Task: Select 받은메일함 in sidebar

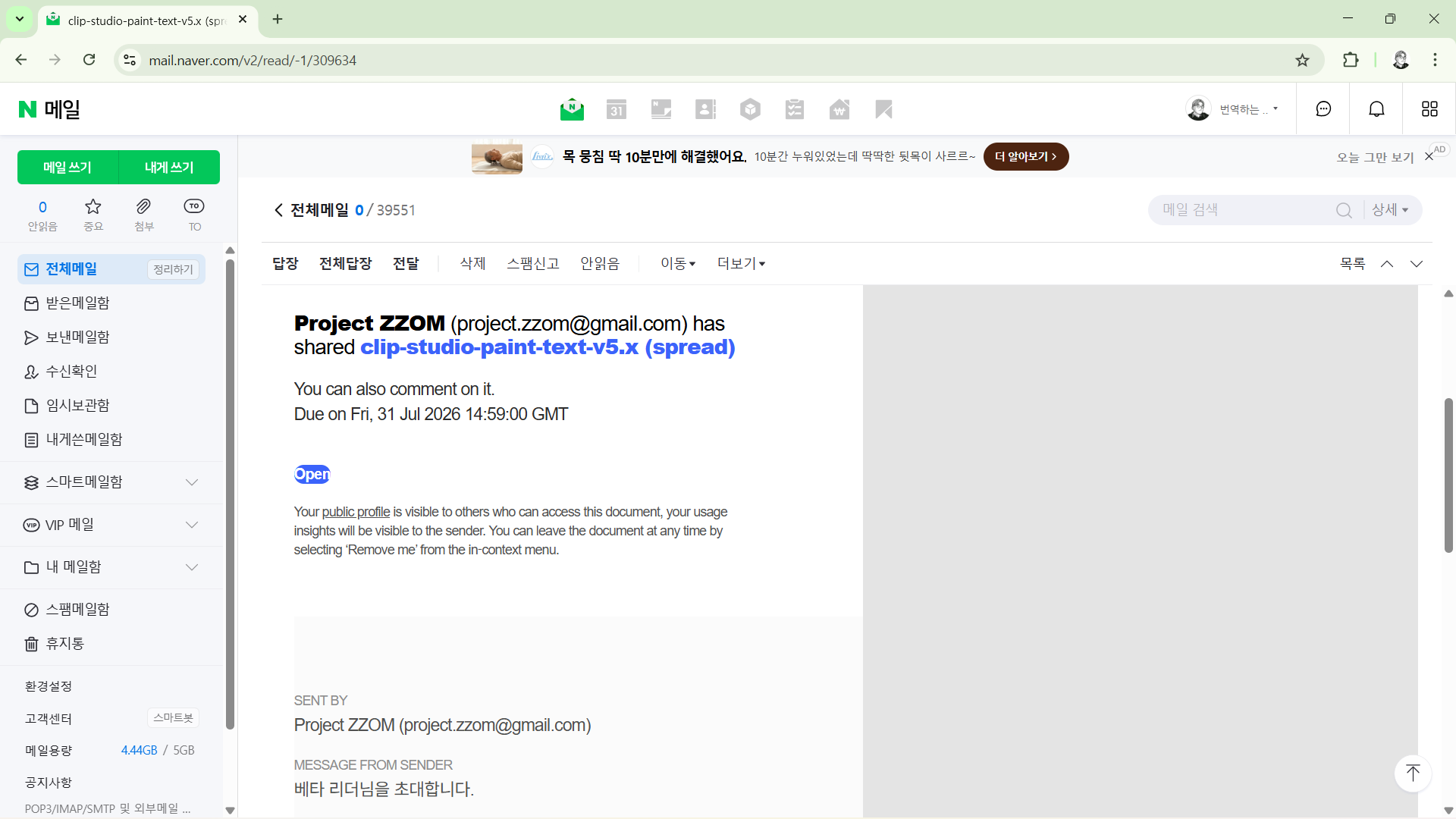Action: click(77, 303)
